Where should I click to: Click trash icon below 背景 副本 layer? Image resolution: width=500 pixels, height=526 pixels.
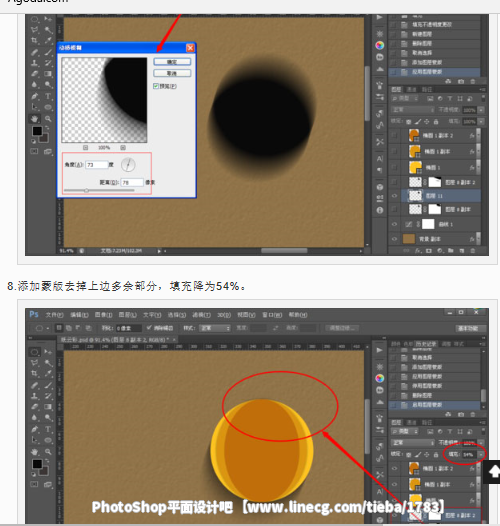(472, 251)
